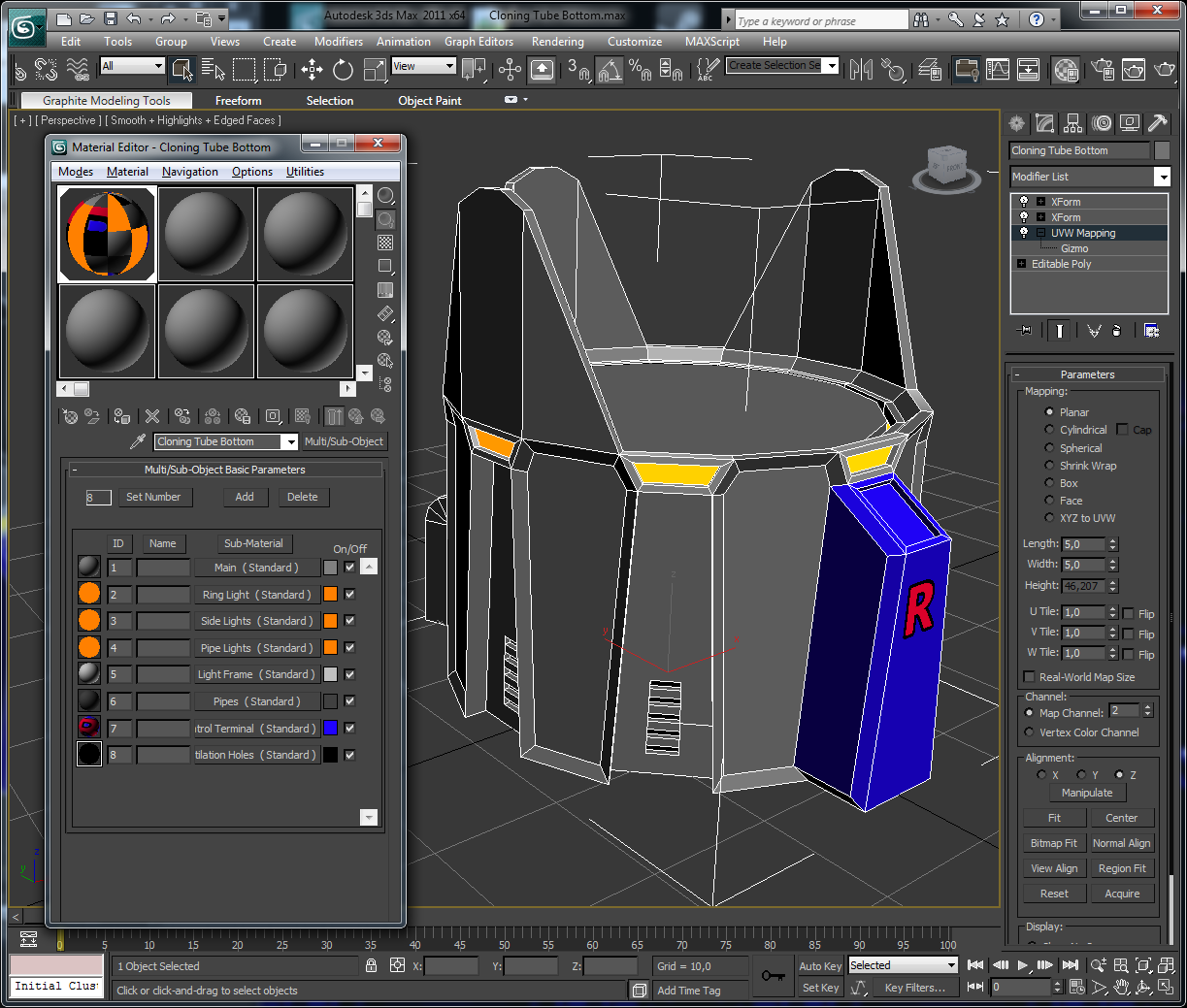Viewport: 1187px width, 1008px height.
Task: Expand the Editable Poly stack entry
Action: click(x=1021, y=264)
